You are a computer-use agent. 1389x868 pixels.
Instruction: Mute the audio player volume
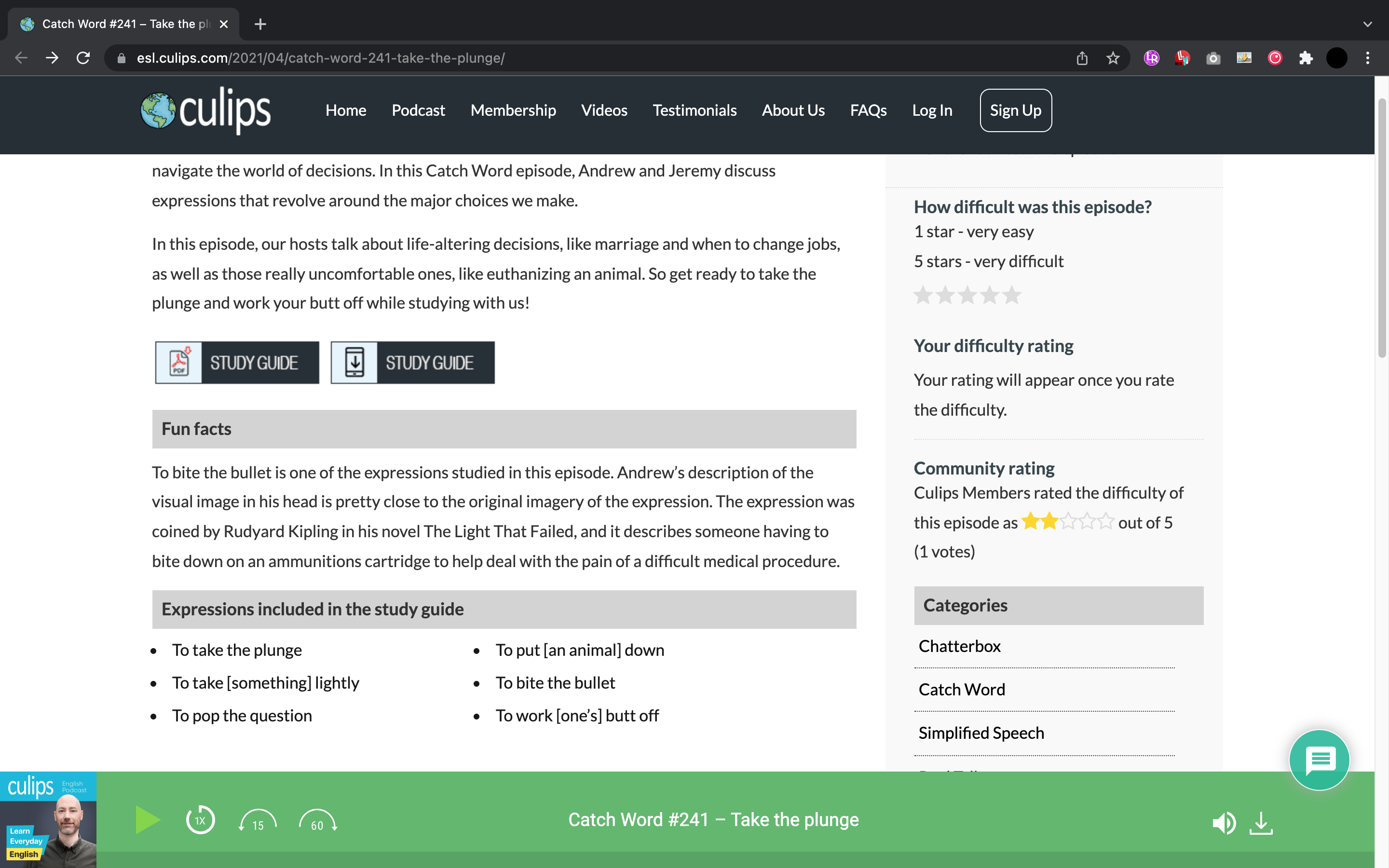[1223, 823]
